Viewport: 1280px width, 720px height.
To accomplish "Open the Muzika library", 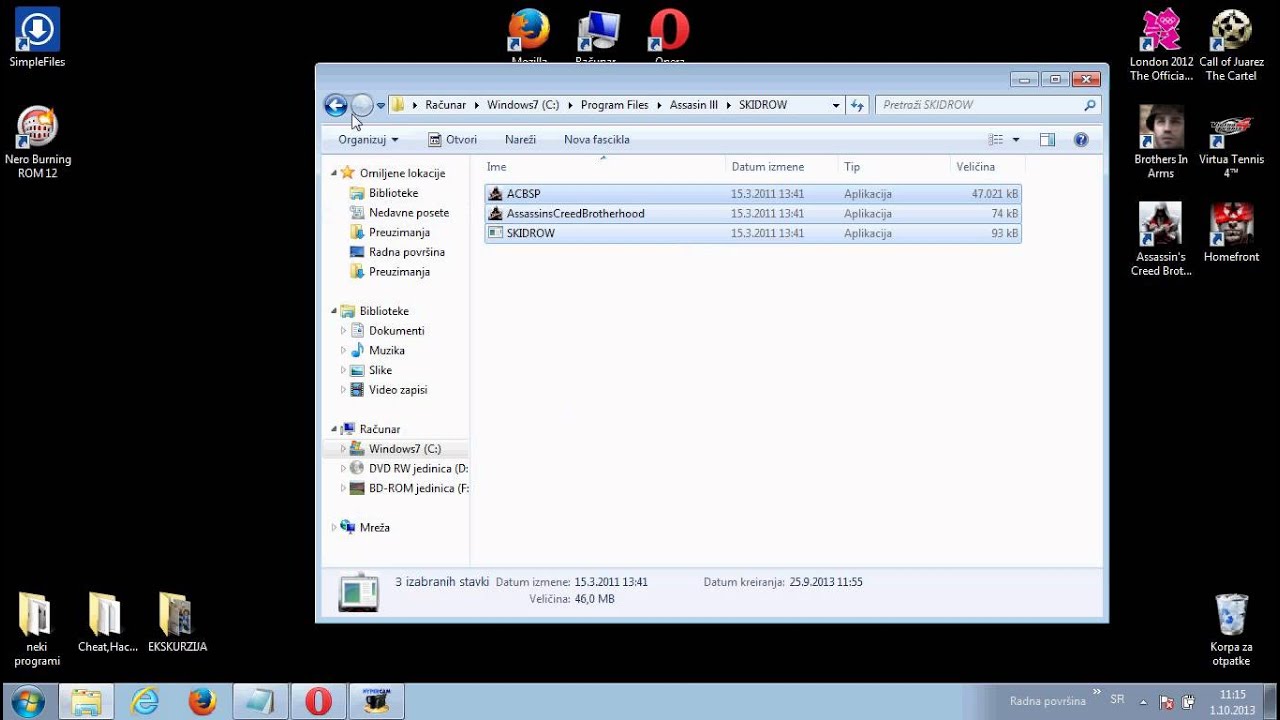I will coord(386,351).
